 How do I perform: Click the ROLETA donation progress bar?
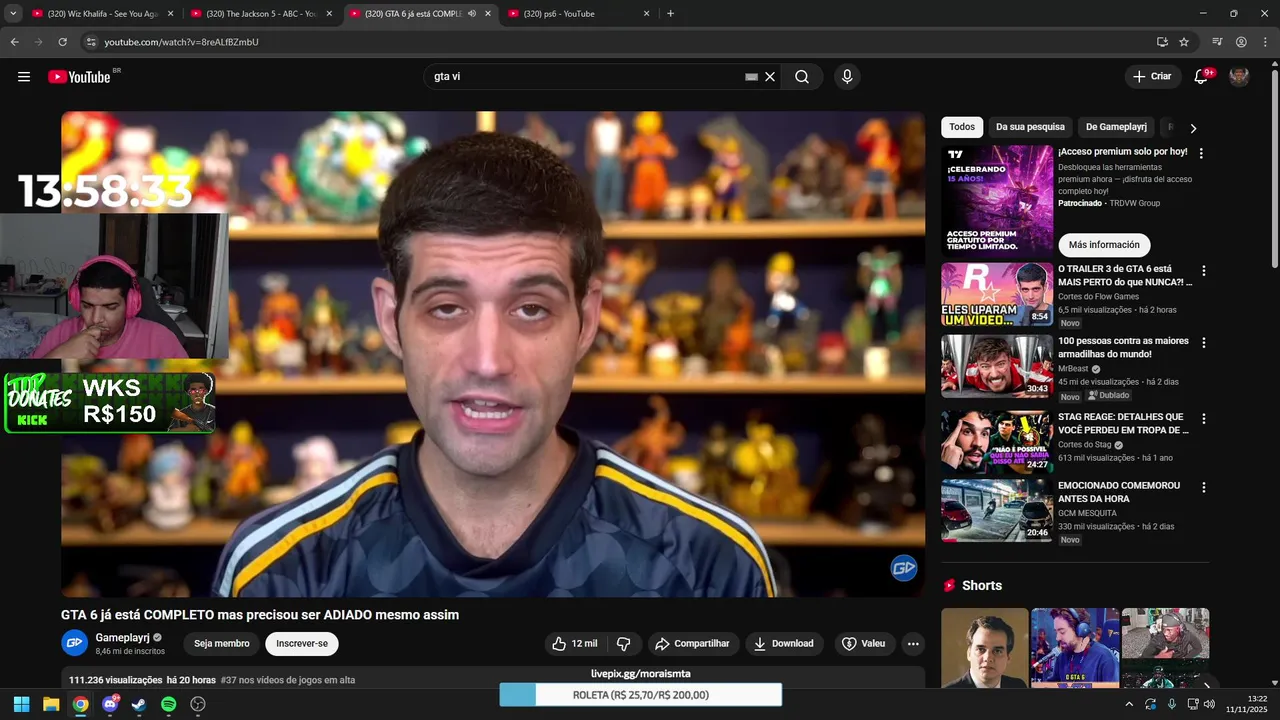tap(641, 695)
